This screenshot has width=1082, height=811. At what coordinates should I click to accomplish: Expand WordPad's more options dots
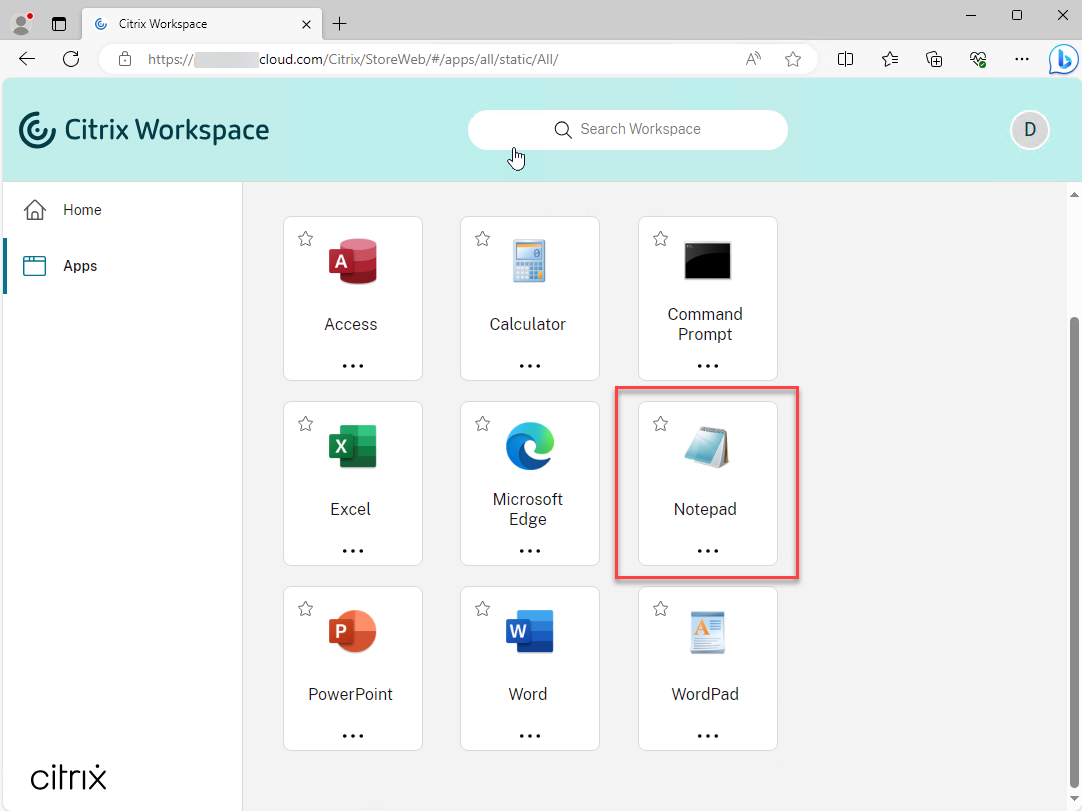707,736
